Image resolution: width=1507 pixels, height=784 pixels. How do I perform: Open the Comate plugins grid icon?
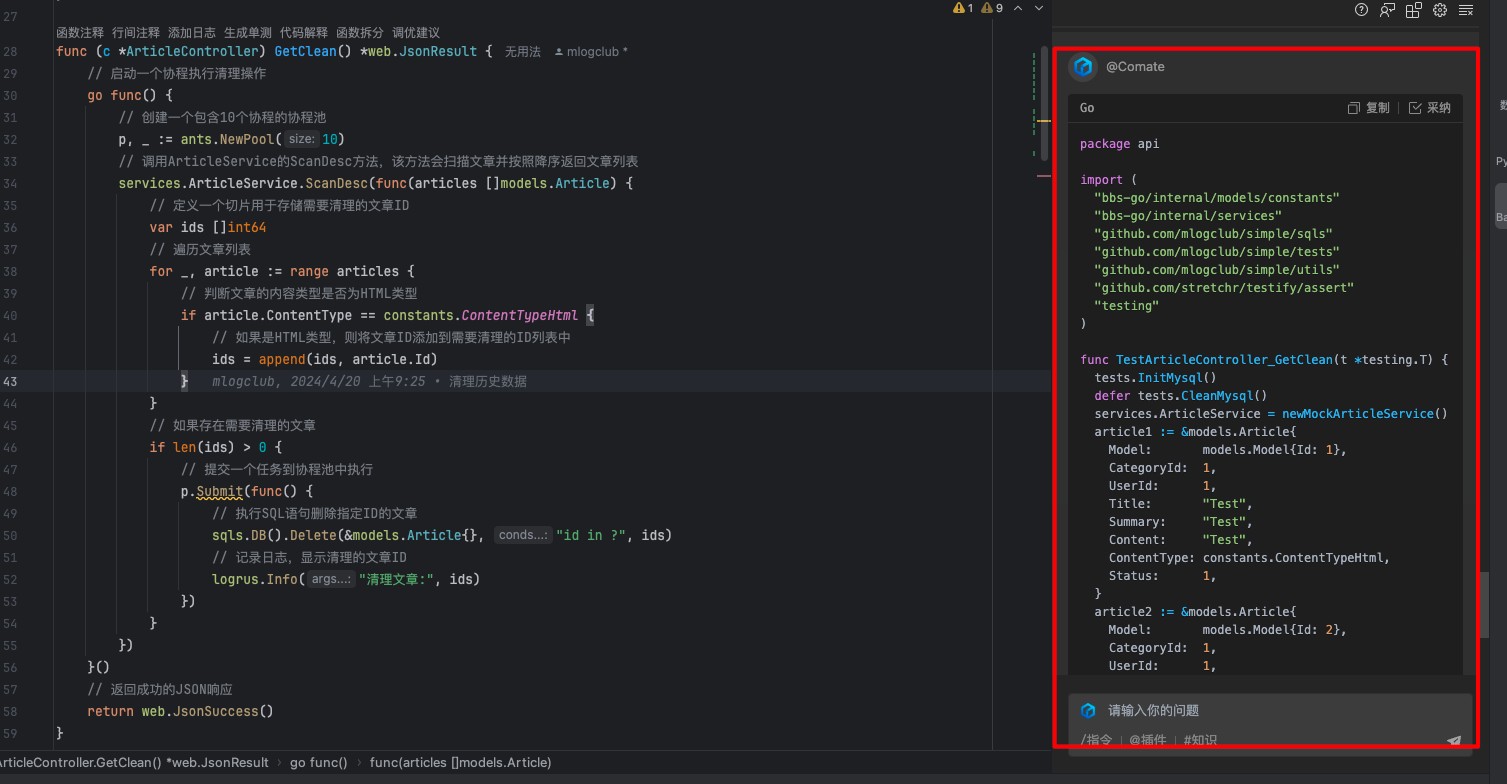pyautogui.click(x=1414, y=10)
